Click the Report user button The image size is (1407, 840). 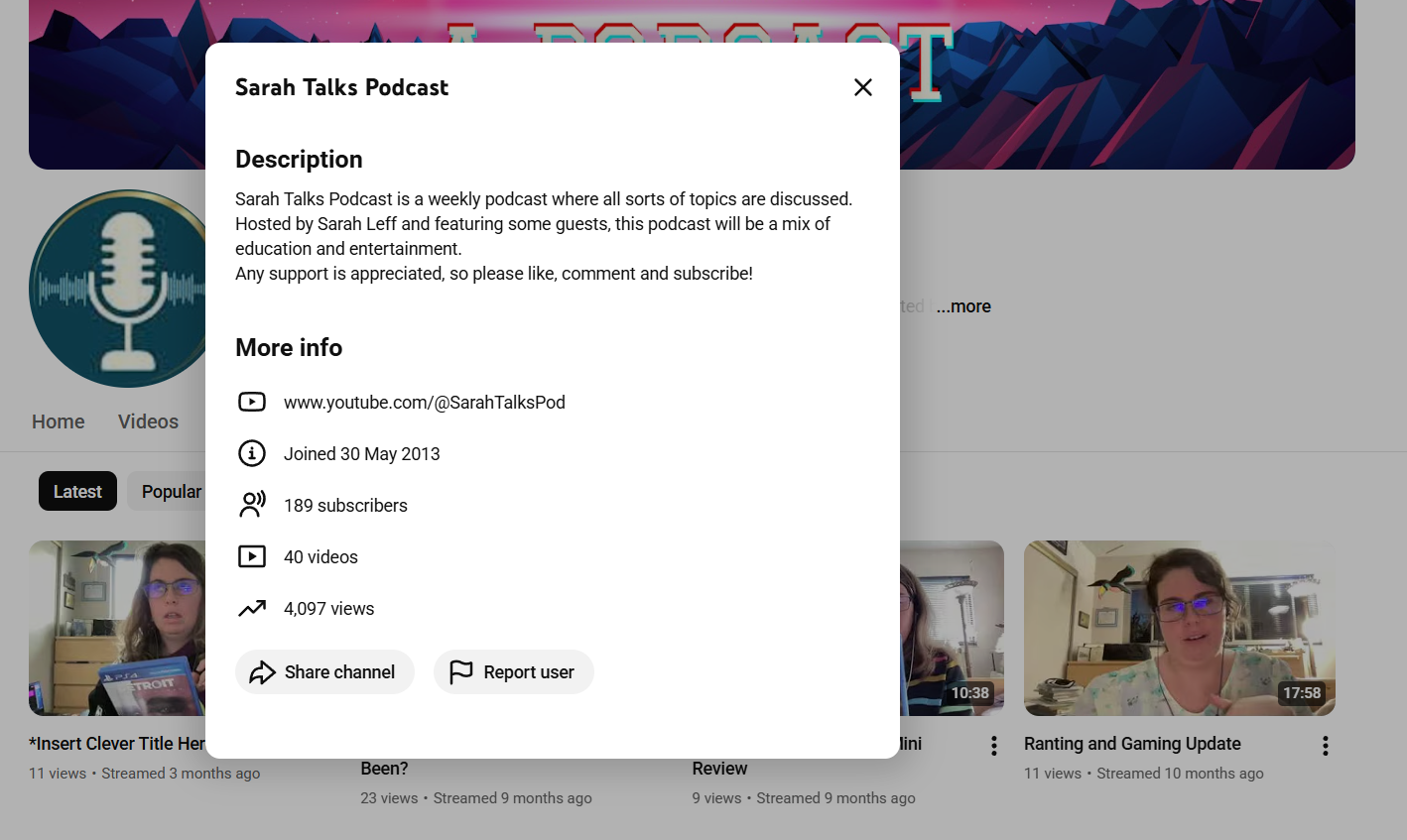(514, 672)
